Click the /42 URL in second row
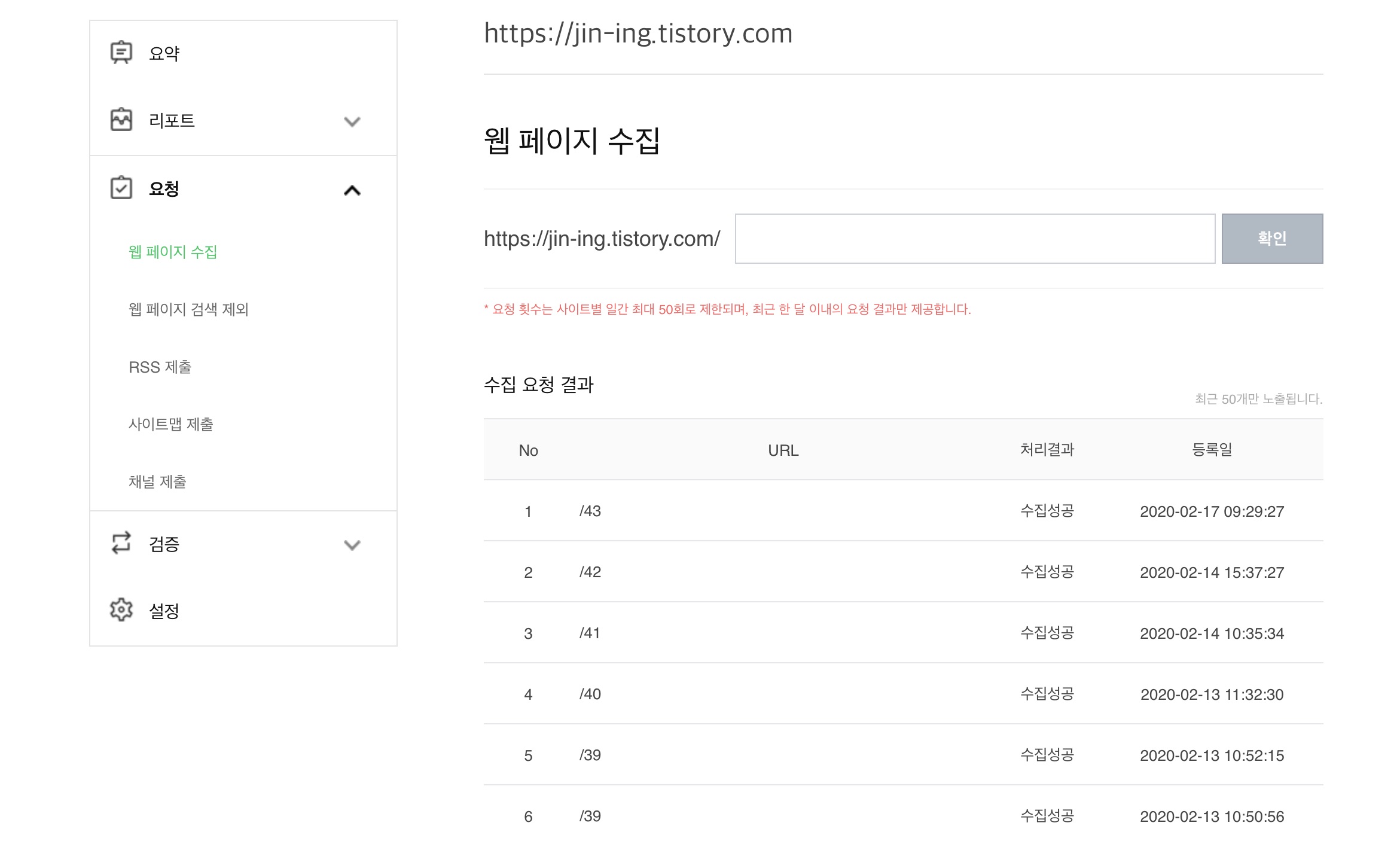Image resolution: width=1400 pixels, height=844 pixels. point(590,572)
